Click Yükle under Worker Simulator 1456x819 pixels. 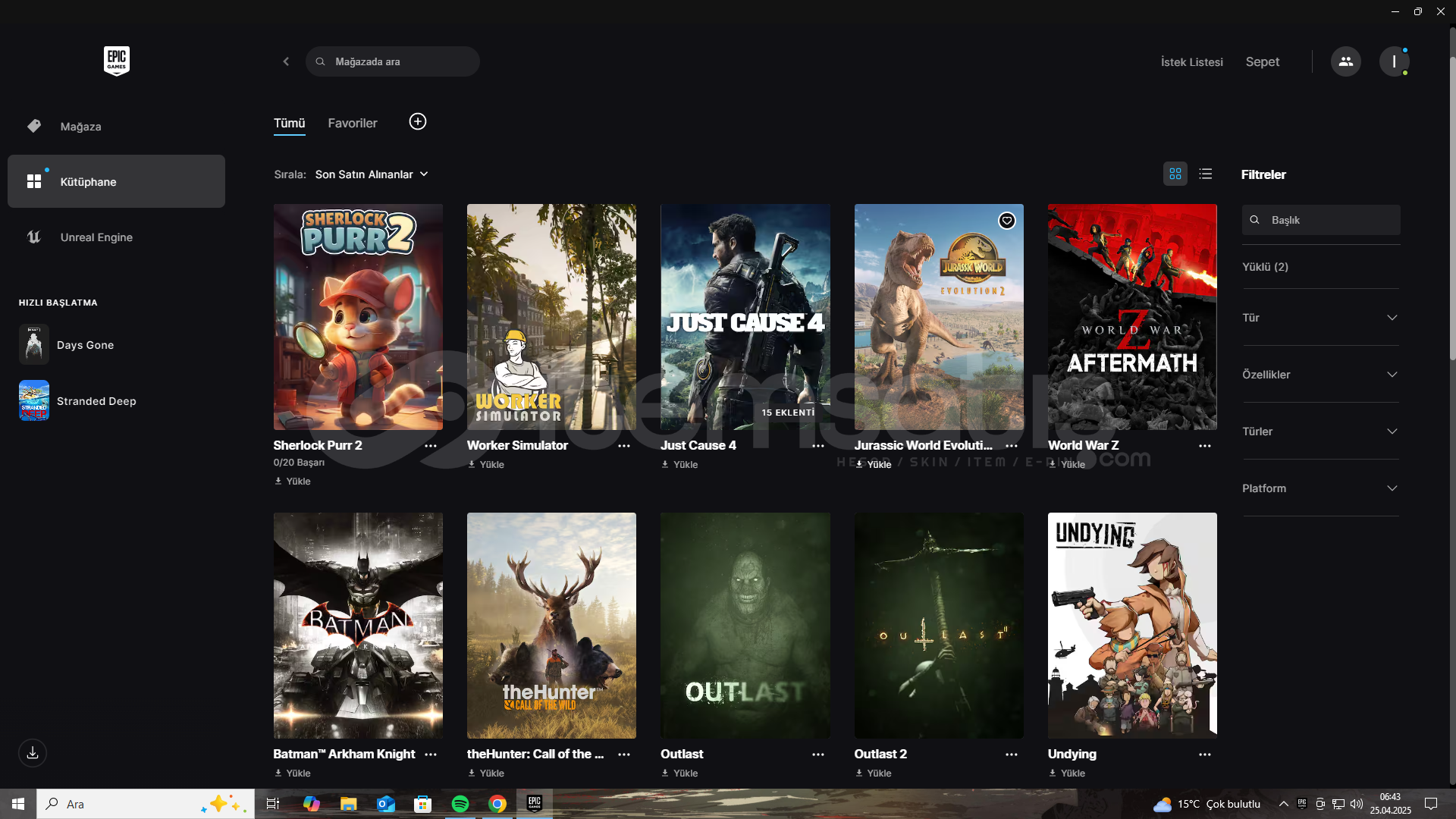click(x=486, y=465)
